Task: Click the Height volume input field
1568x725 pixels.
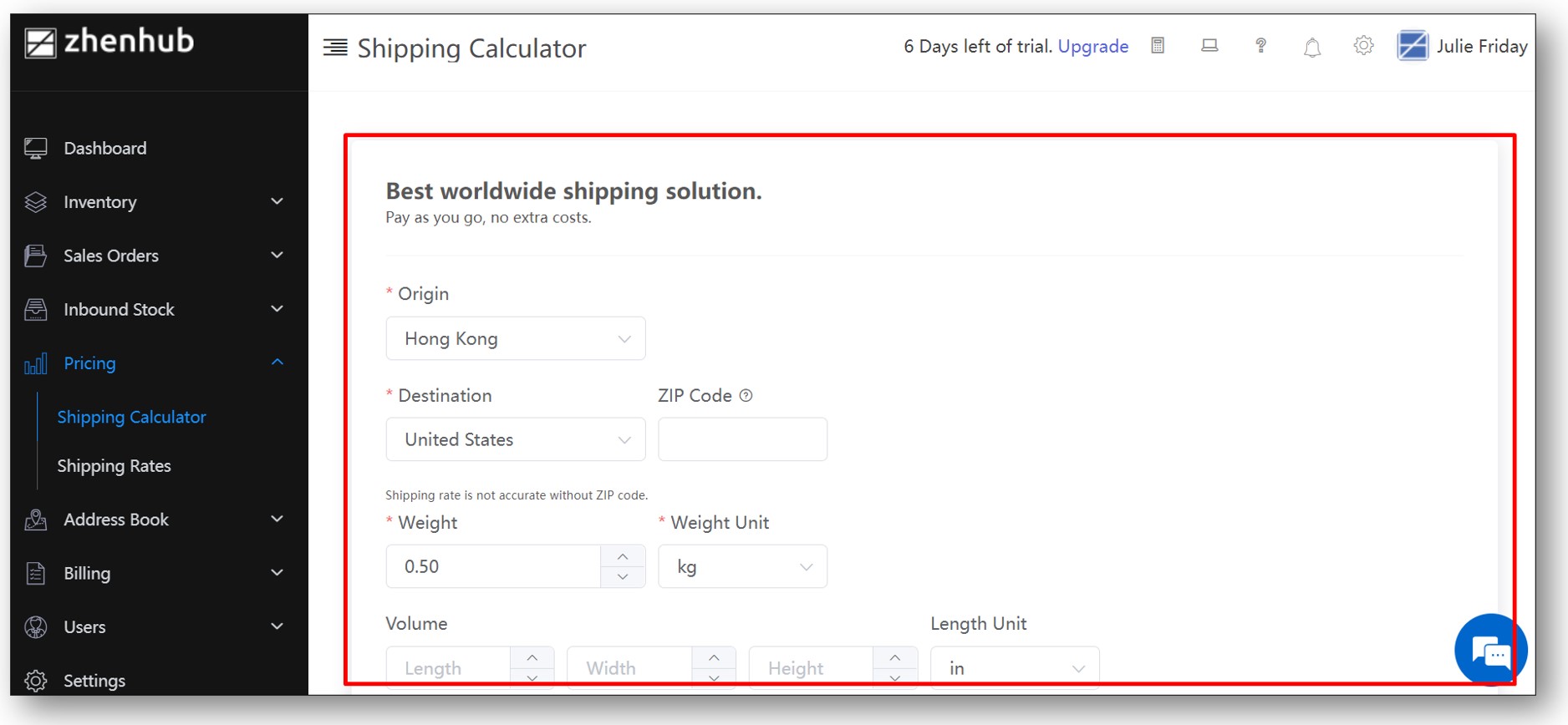Action: click(811, 667)
